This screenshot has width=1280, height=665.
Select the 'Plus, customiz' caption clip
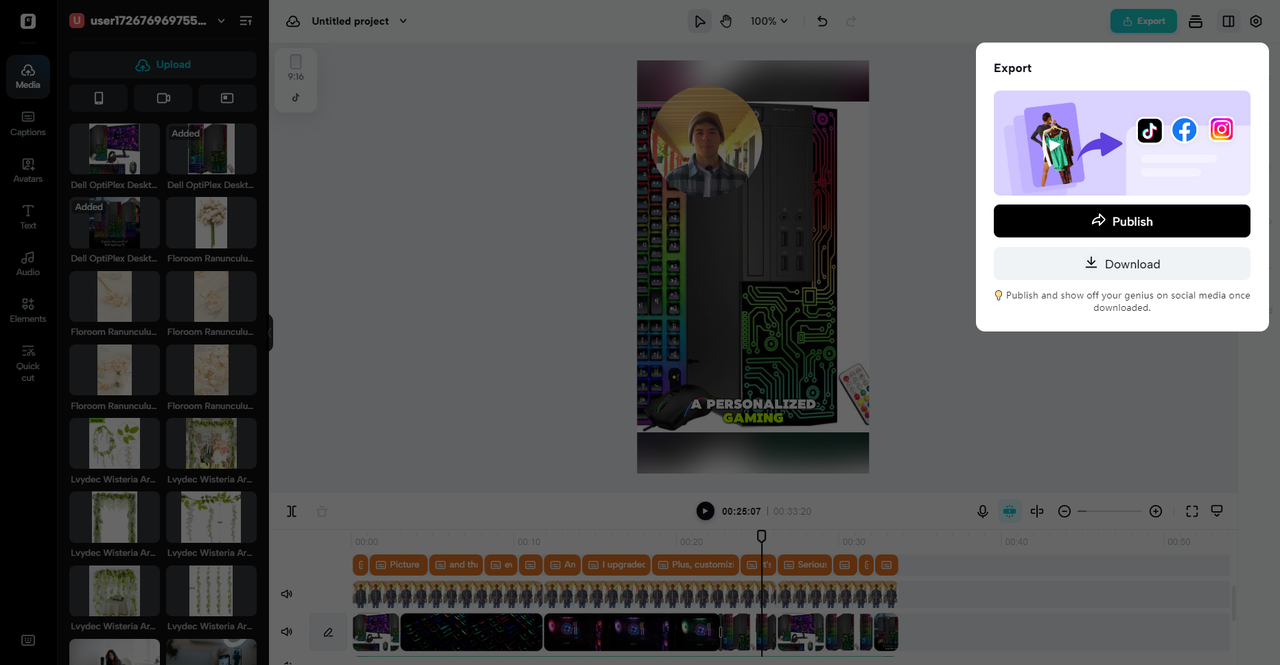[x=696, y=565]
